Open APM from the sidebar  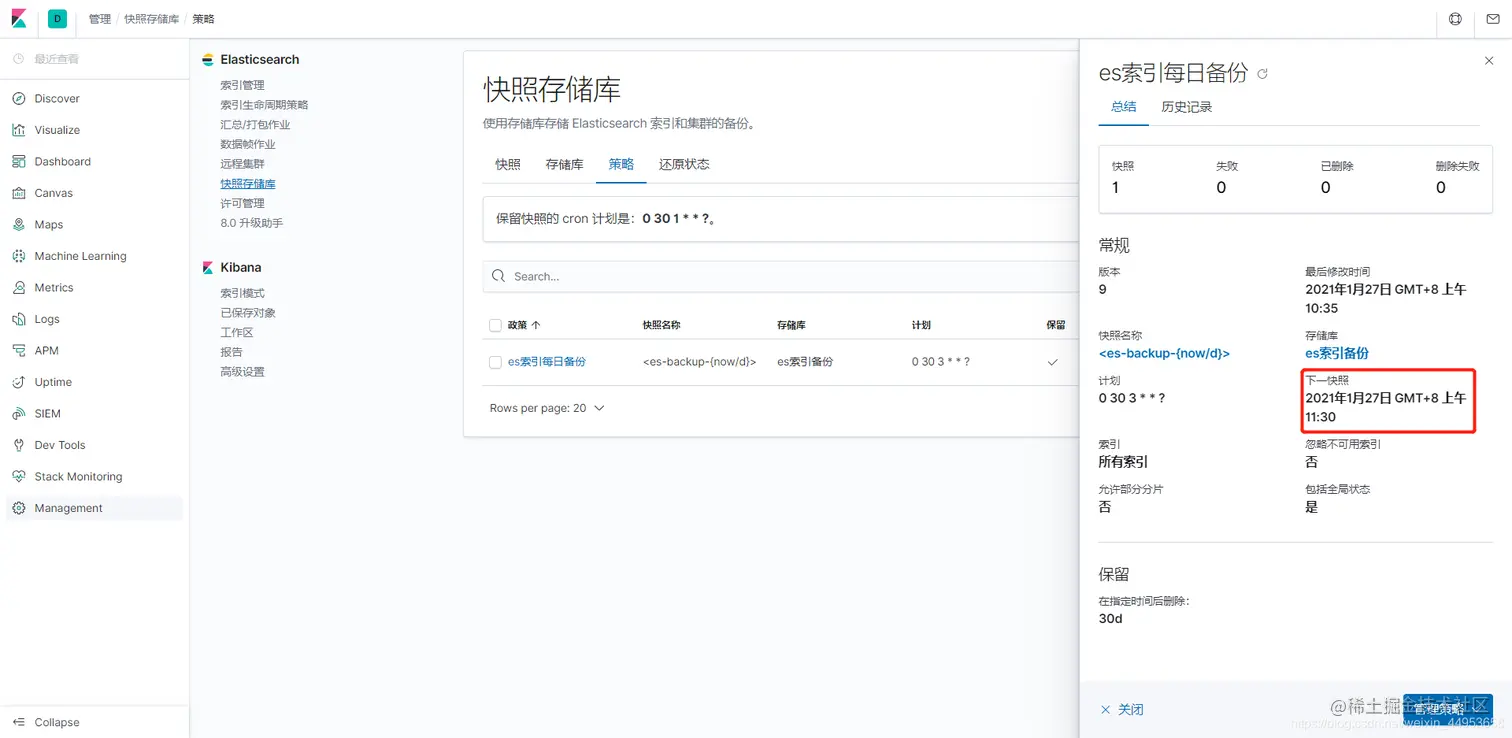[46, 351]
